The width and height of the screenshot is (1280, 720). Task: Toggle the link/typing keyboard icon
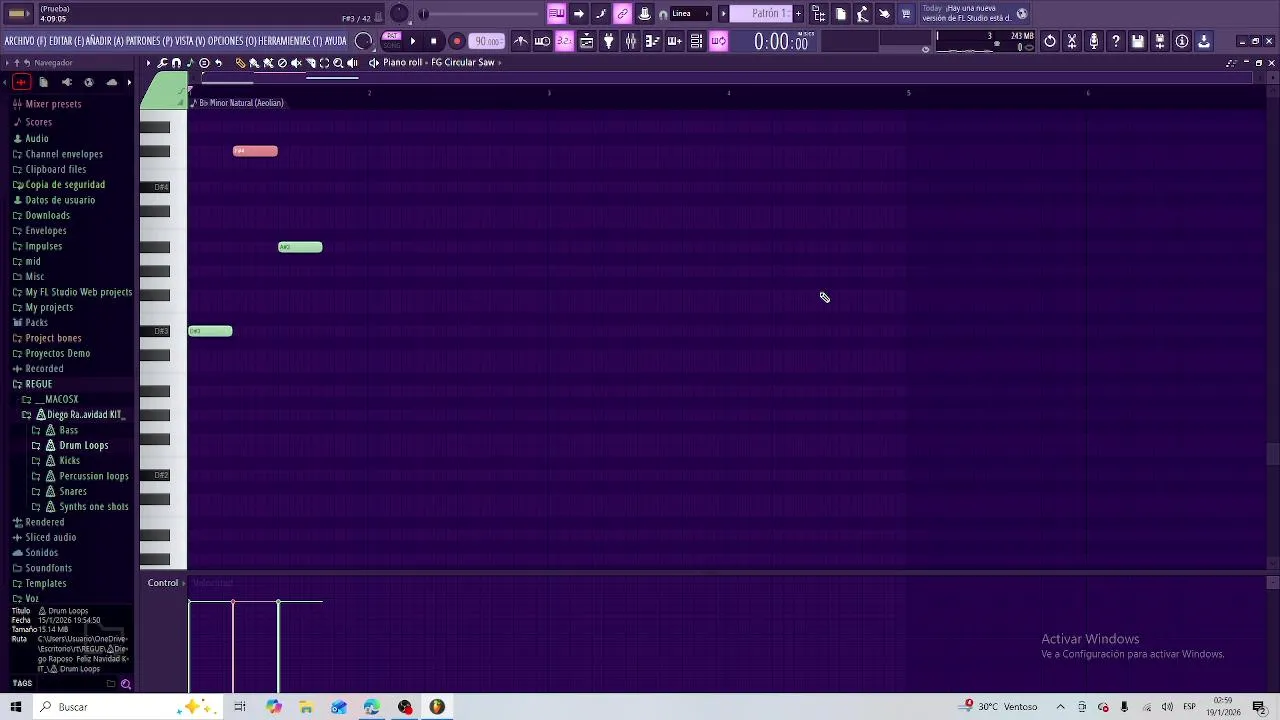point(623,14)
